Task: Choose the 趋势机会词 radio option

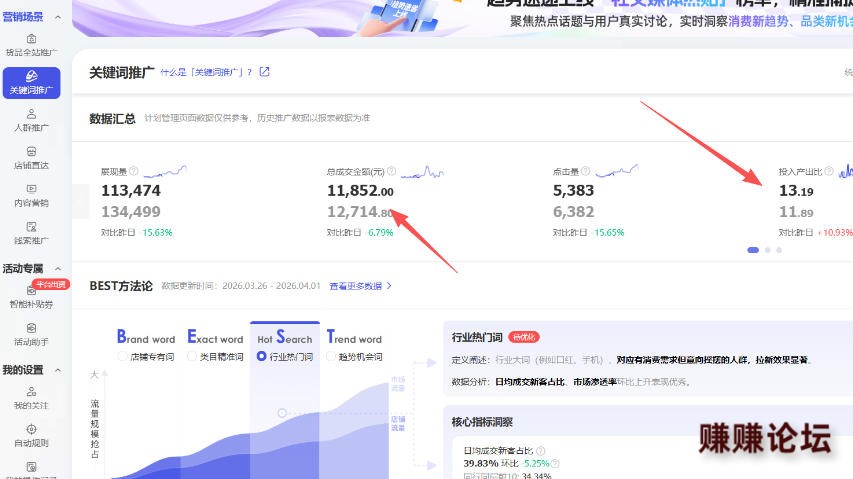Action: tap(332, 356)
